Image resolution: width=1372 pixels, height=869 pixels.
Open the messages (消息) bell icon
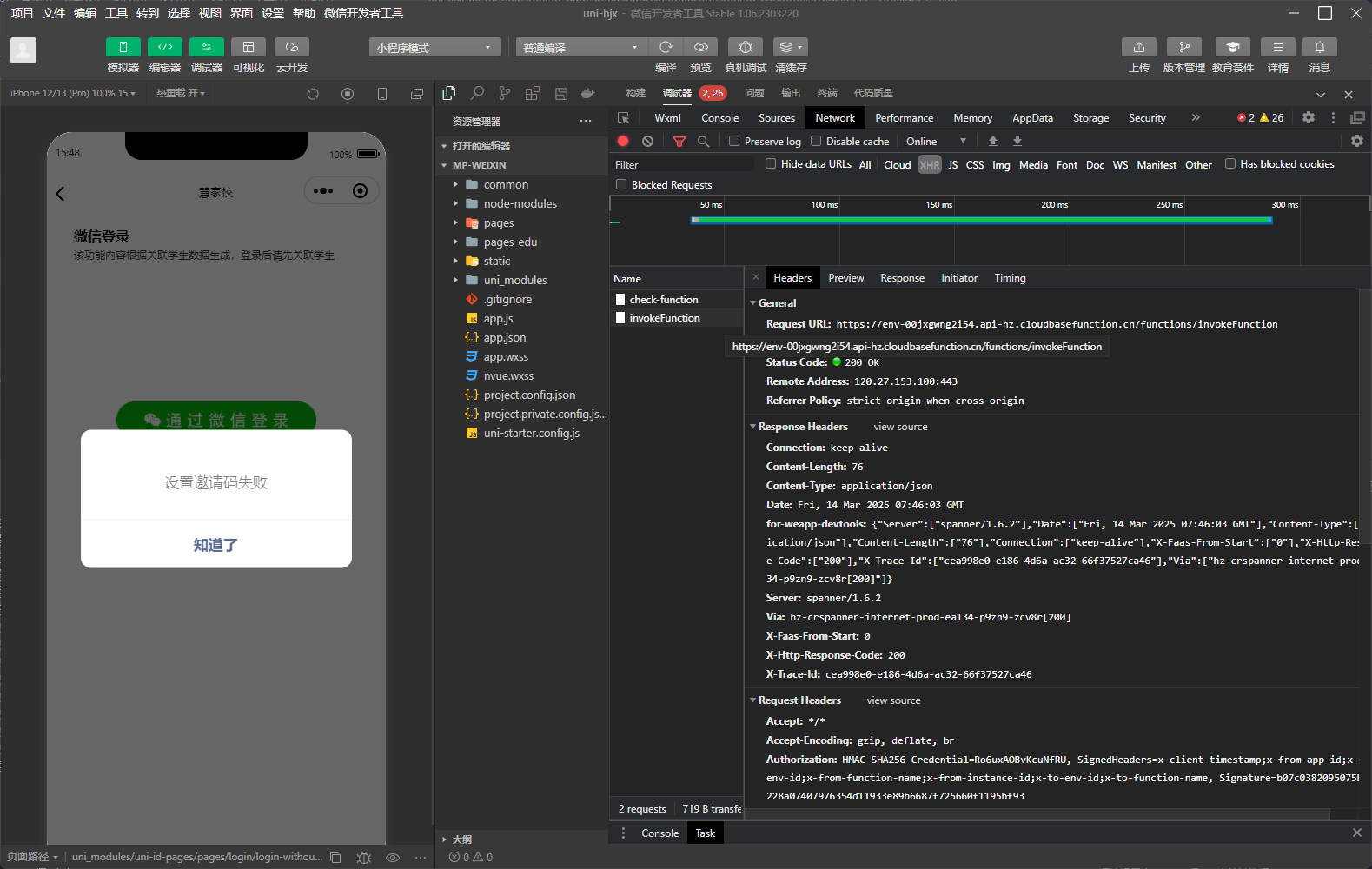point(1320,47)
